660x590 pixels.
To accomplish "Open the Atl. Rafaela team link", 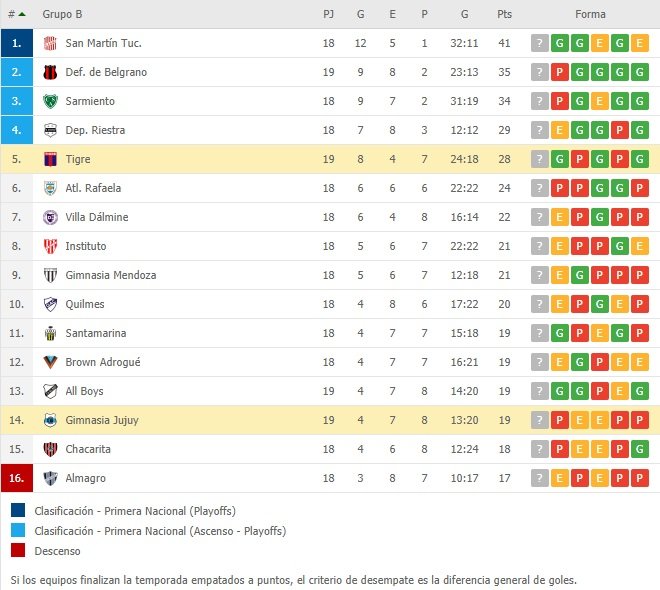I will click(93, 188).
